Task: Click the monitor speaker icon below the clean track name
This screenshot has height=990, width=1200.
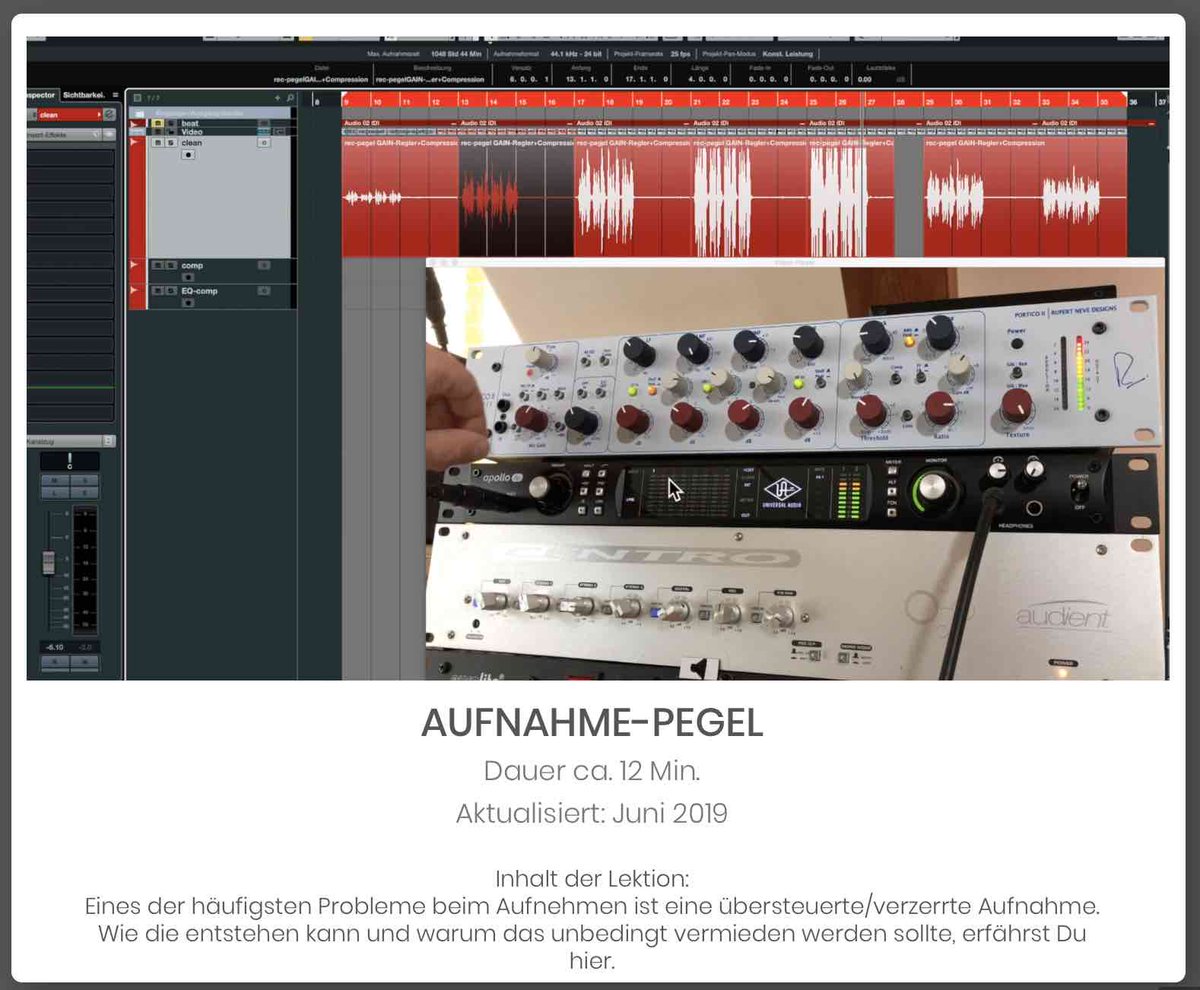Action: [x=188, y=154]
